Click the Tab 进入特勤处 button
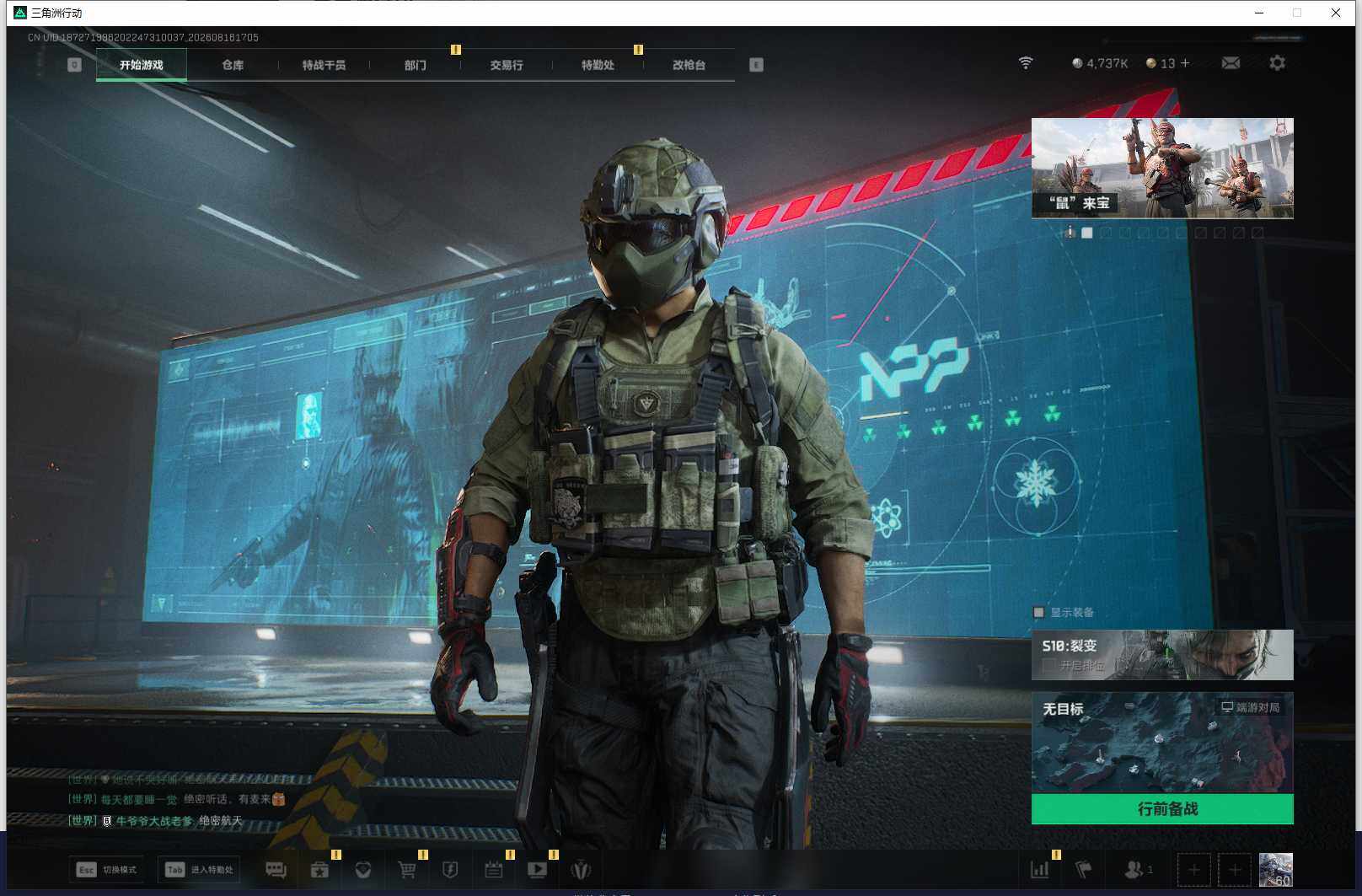The image size is (1362, 896). pos(199,870)
